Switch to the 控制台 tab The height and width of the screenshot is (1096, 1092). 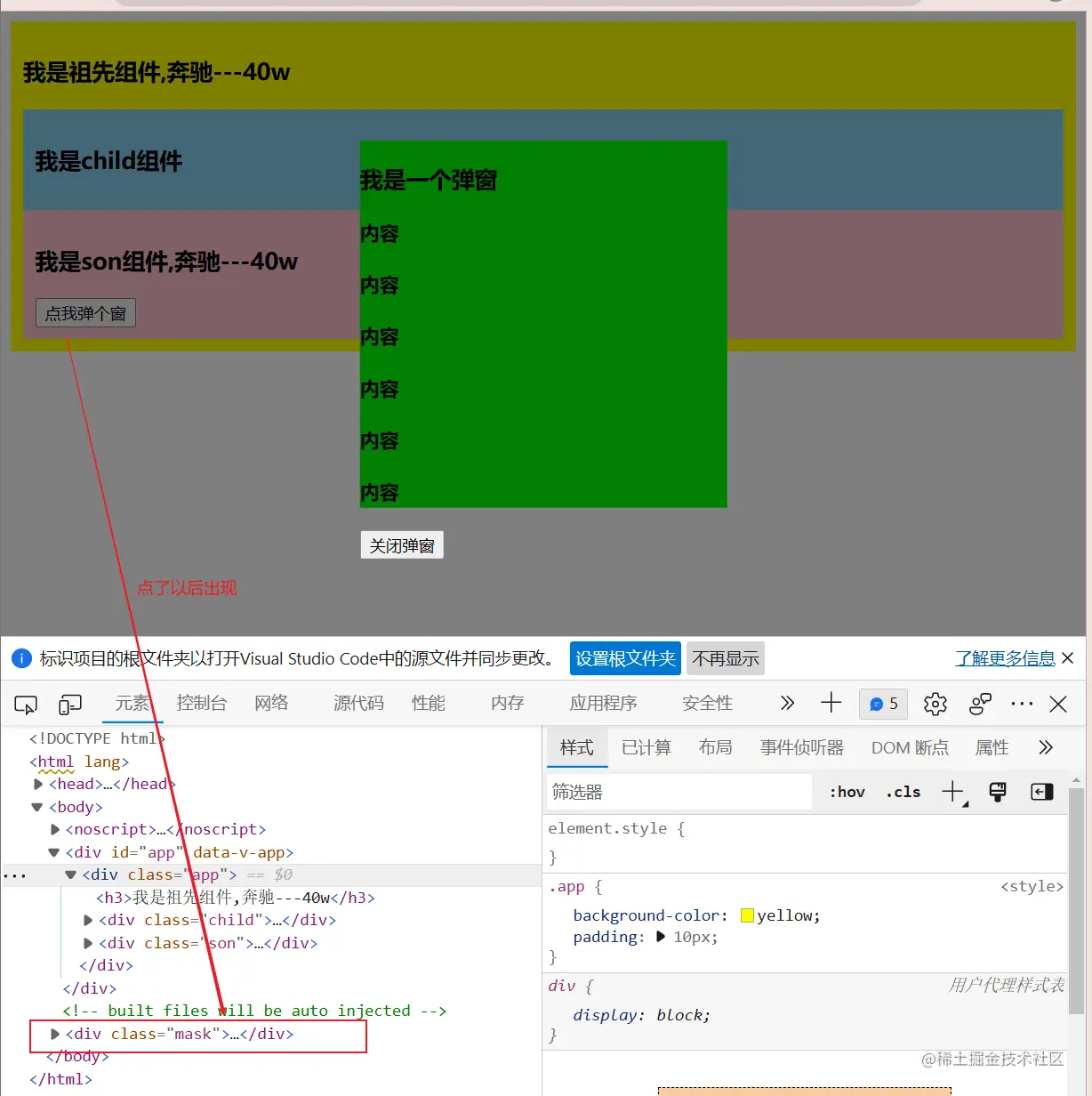202,703
